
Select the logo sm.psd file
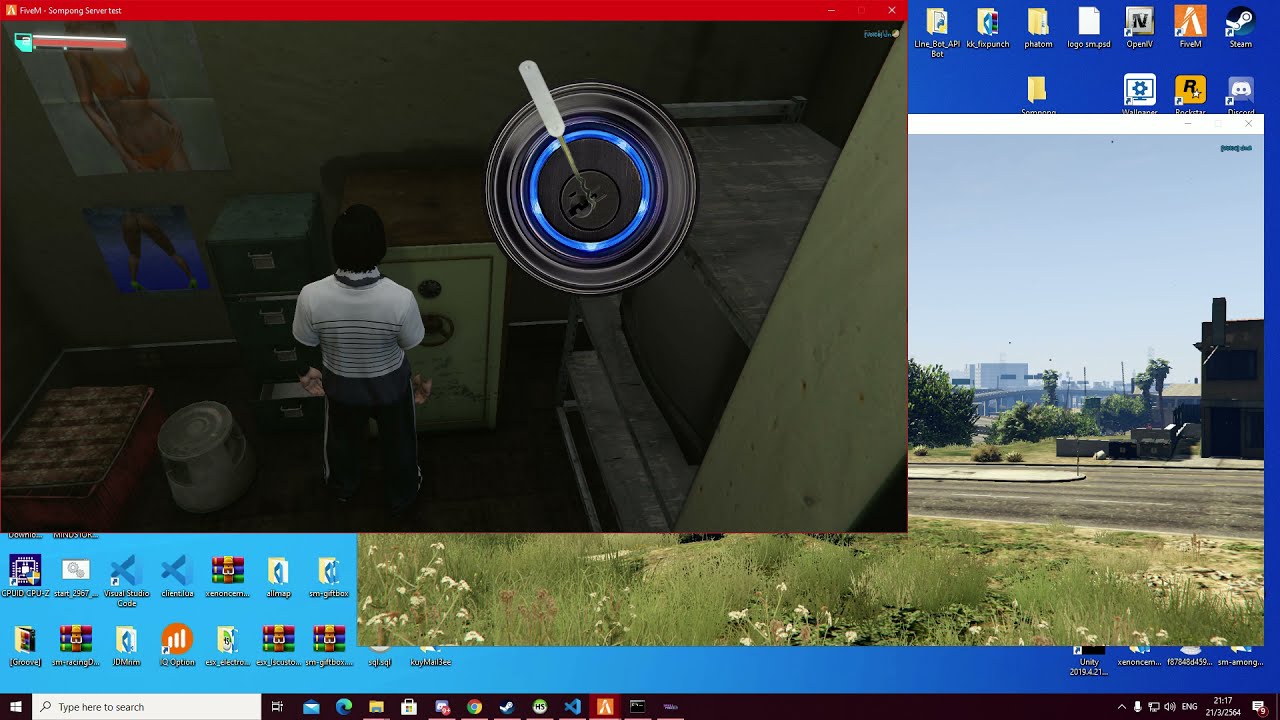[x=1089, y=28]
